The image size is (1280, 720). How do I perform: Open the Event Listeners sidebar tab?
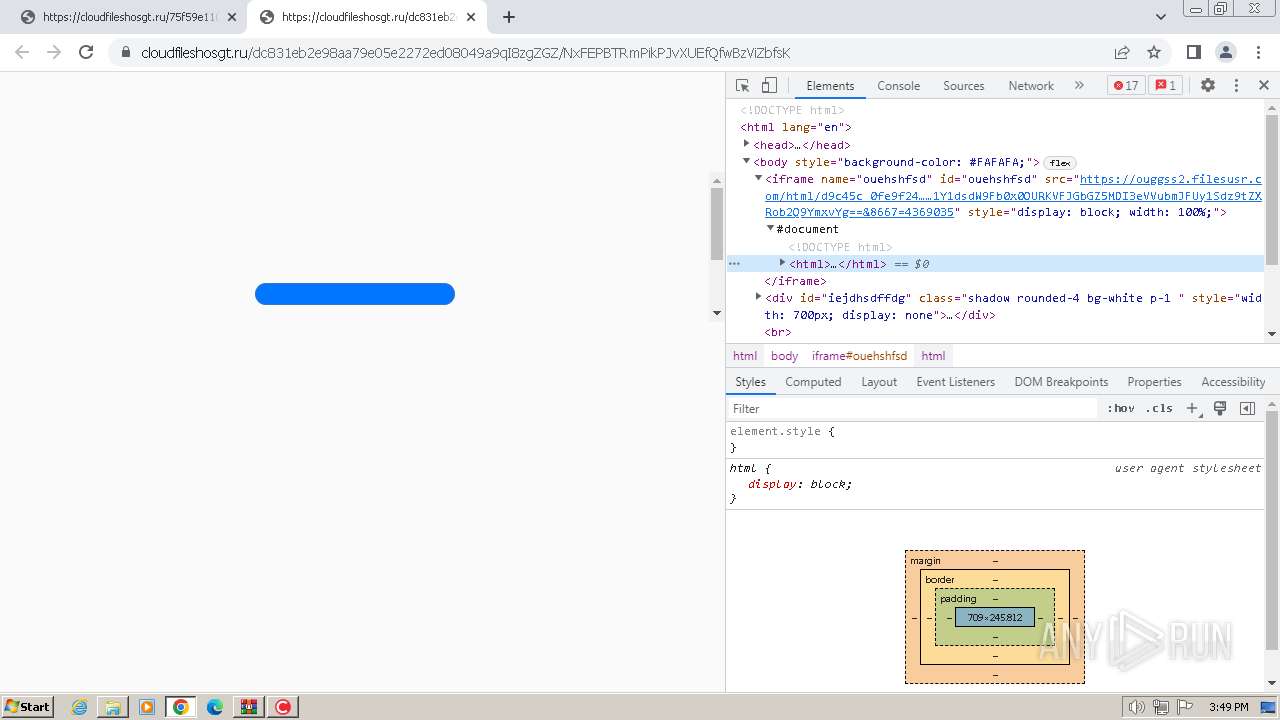955,382
